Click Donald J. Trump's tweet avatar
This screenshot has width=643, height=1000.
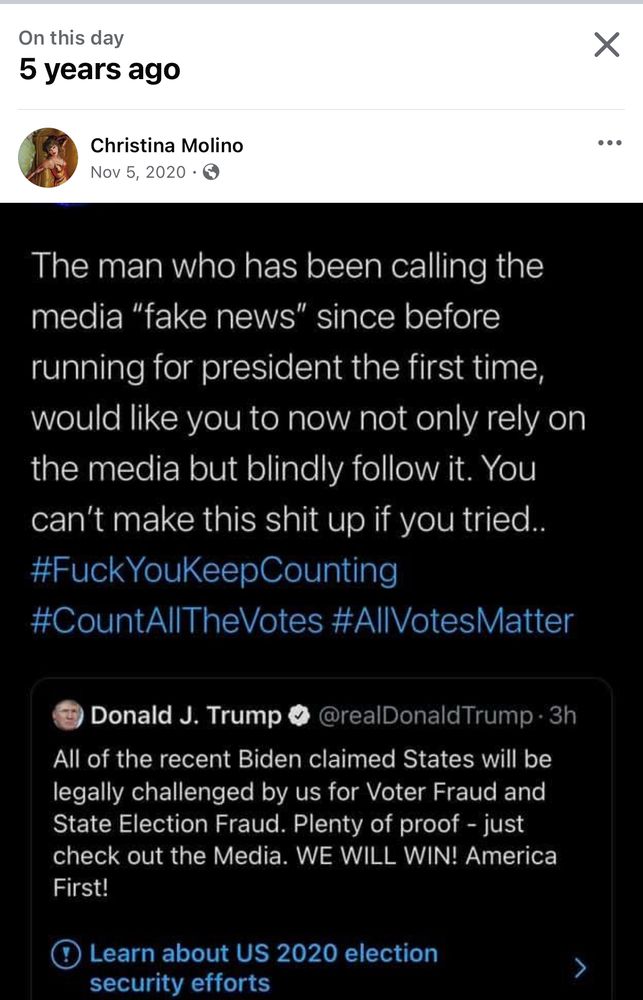[x=67, y=715]
